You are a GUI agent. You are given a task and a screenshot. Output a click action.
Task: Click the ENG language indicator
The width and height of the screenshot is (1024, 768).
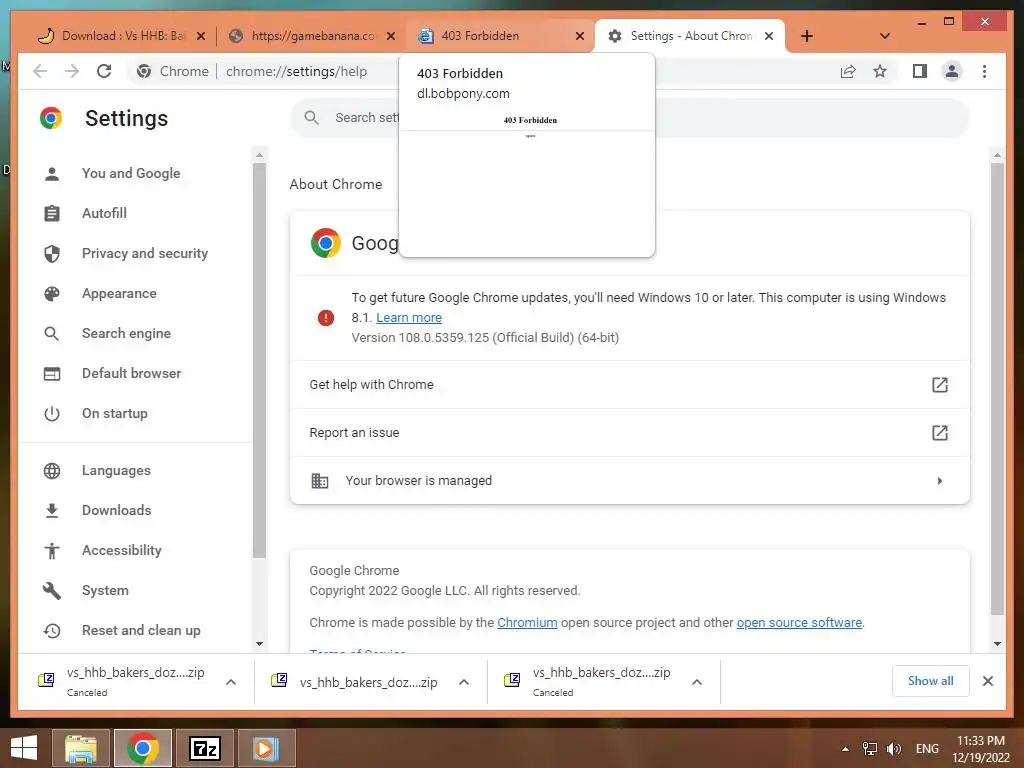[927, 749]
